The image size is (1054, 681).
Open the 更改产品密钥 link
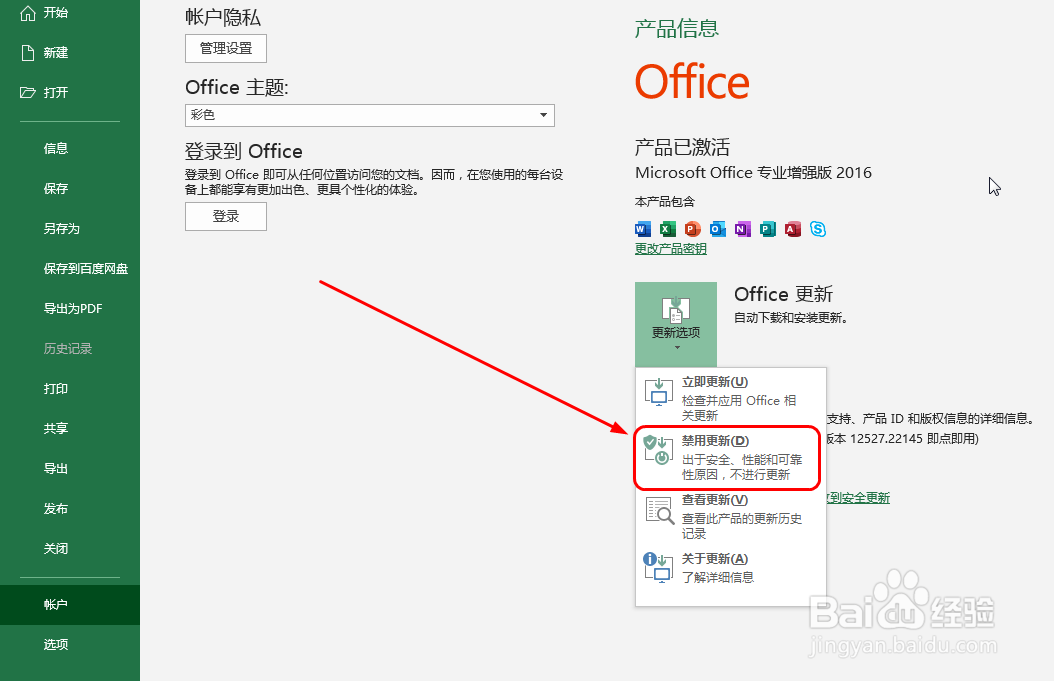pyautogui.click(x=669, y=249)
